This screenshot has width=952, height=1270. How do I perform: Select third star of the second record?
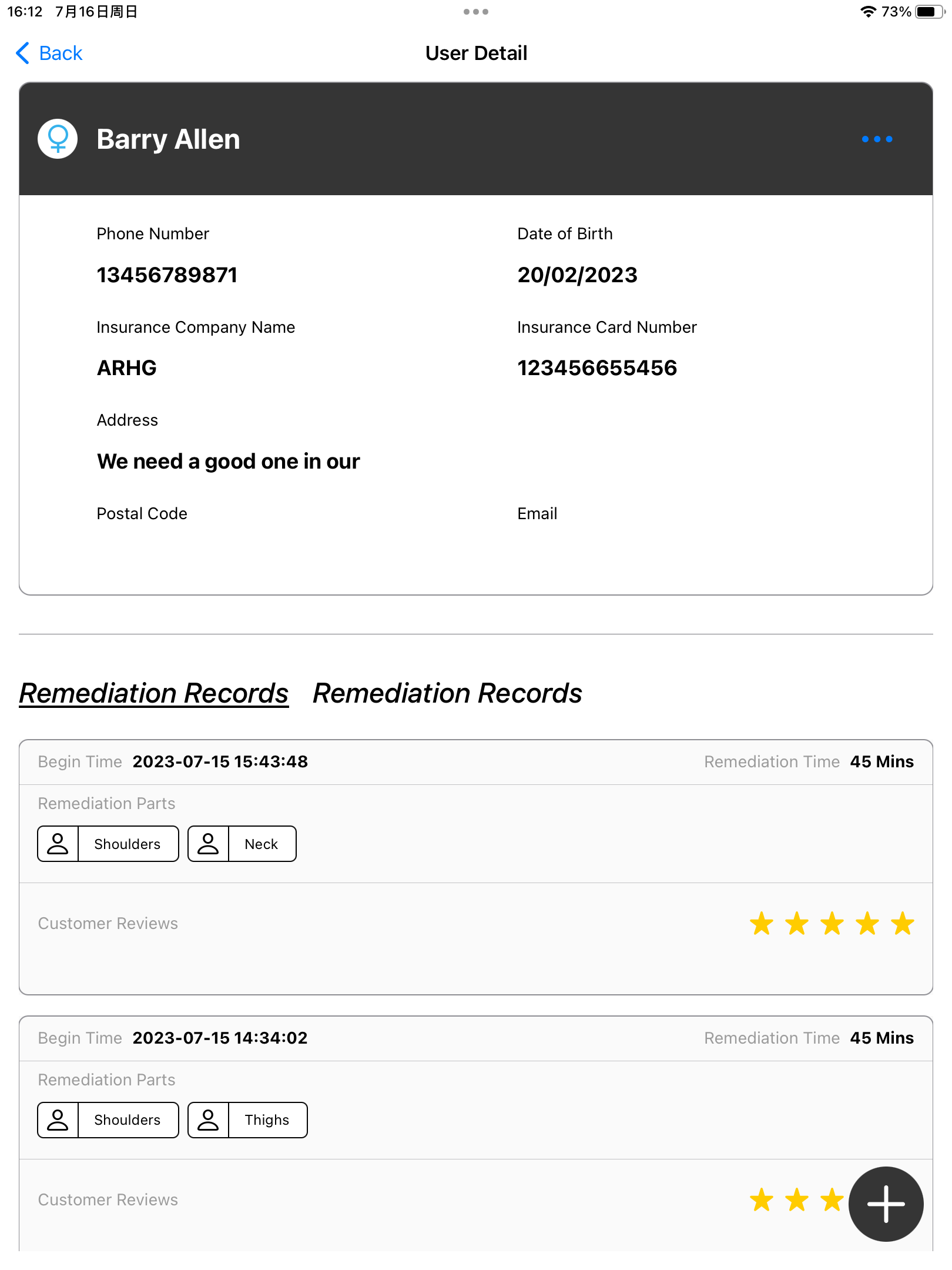832,1200
